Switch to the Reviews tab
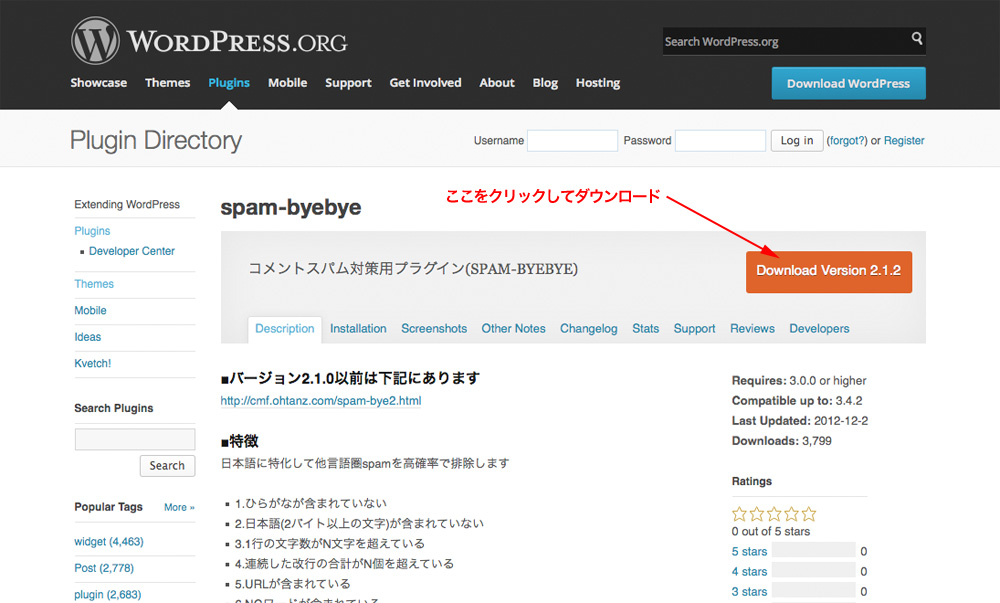 [x=753, y=329]
